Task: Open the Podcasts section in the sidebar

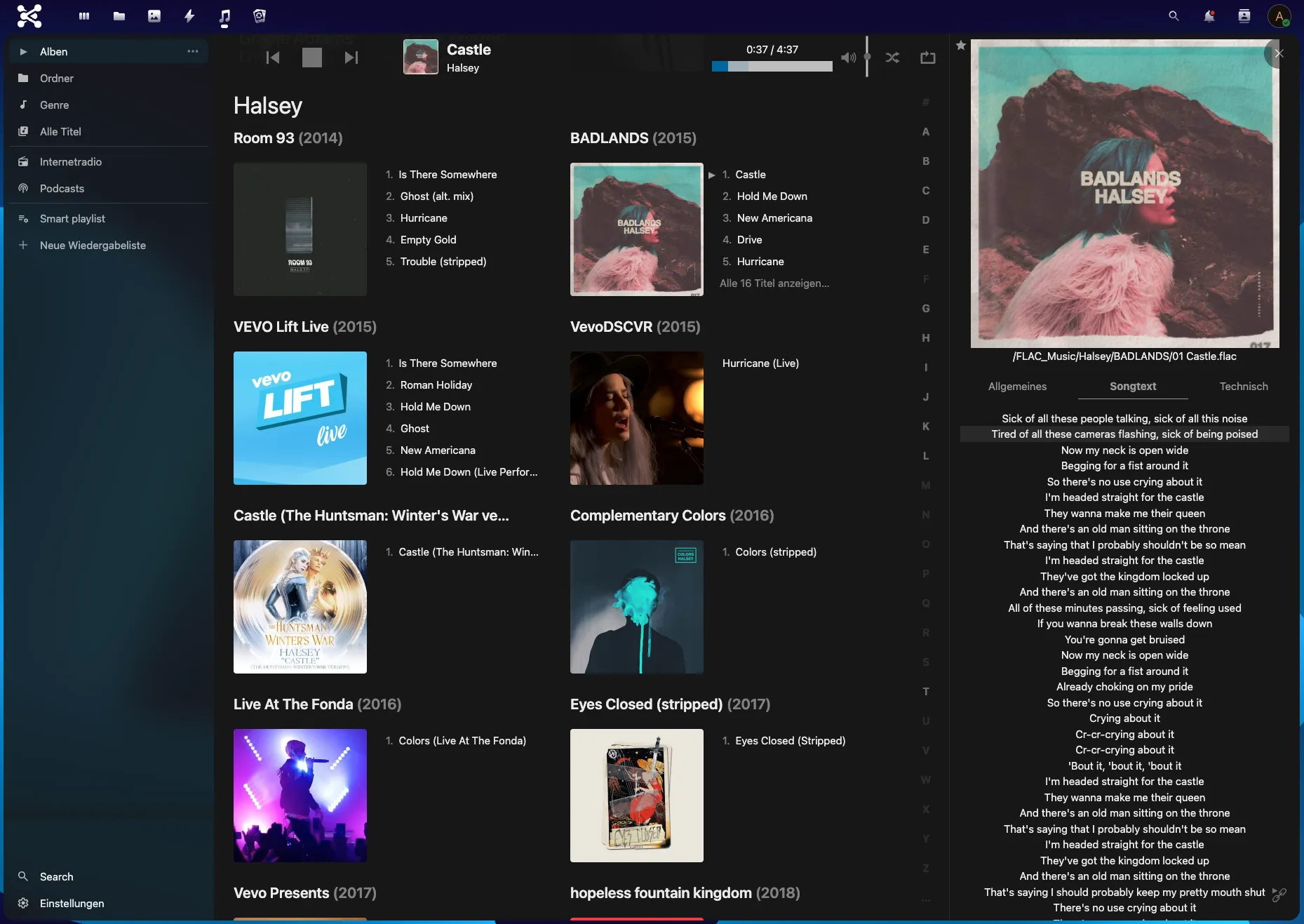Action: tap(62, 188)
